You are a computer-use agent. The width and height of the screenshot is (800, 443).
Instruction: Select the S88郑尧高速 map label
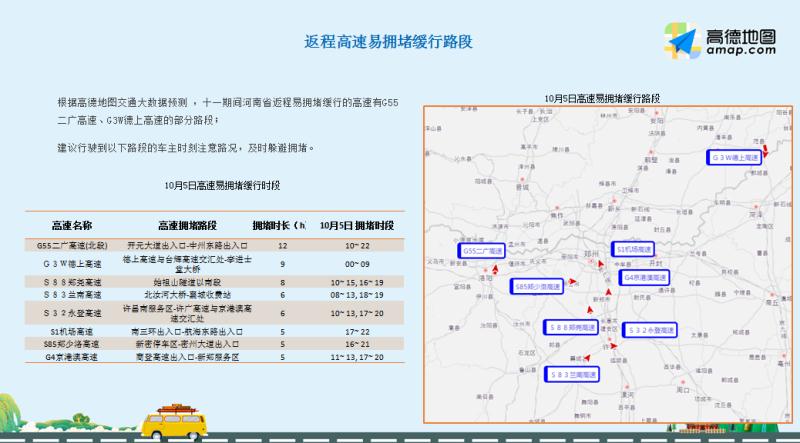[573, 327]
